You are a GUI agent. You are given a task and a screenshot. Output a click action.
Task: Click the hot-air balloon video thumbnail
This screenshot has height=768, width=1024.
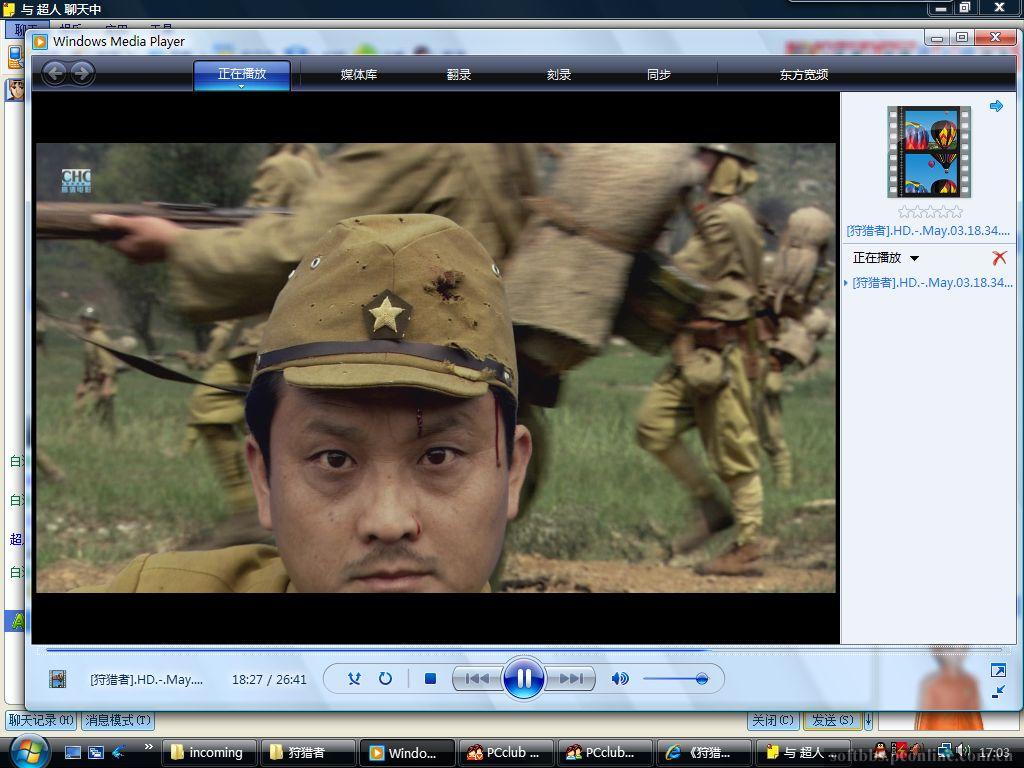(x=929, y=152)
